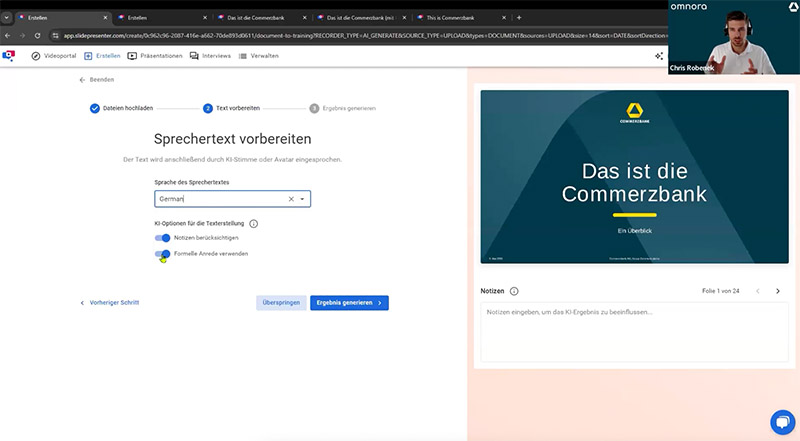Click the 'Dateien hochladen' step label

tap(128, 108)
